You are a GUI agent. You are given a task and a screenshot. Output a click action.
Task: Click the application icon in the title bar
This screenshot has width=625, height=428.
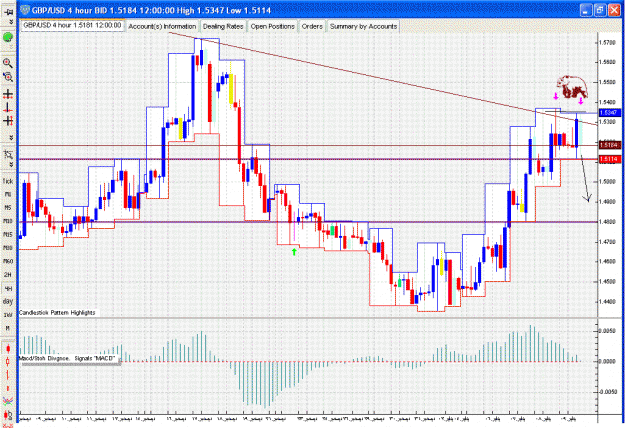point(25,10)
